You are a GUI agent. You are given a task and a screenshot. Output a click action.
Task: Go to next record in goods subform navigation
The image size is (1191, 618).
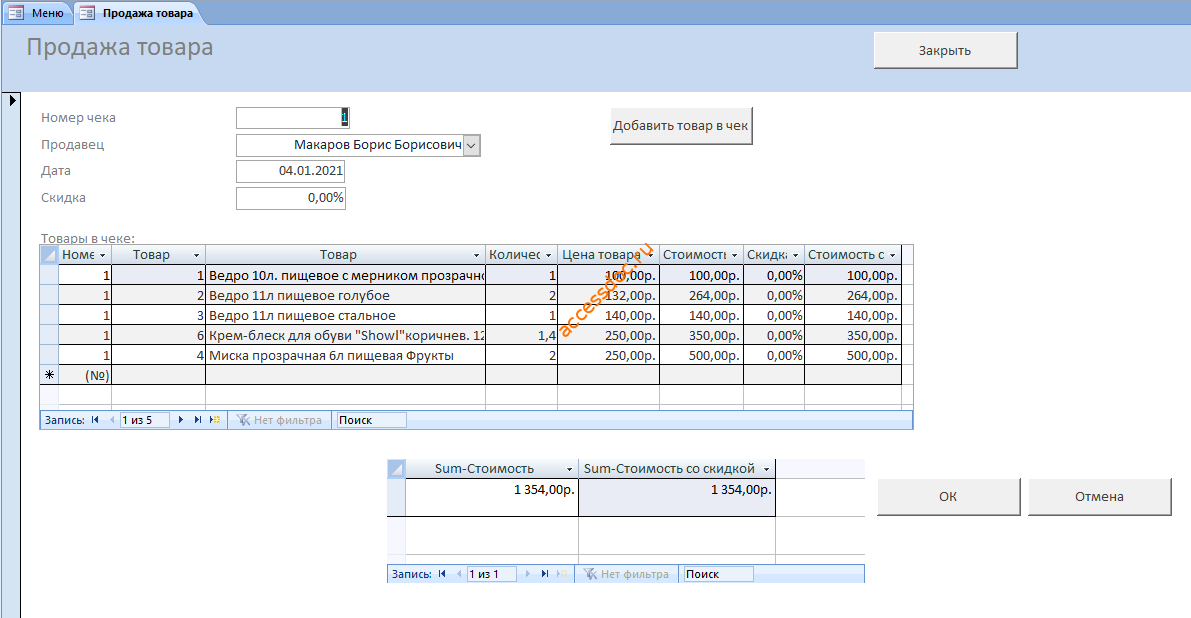pos(181,420)
